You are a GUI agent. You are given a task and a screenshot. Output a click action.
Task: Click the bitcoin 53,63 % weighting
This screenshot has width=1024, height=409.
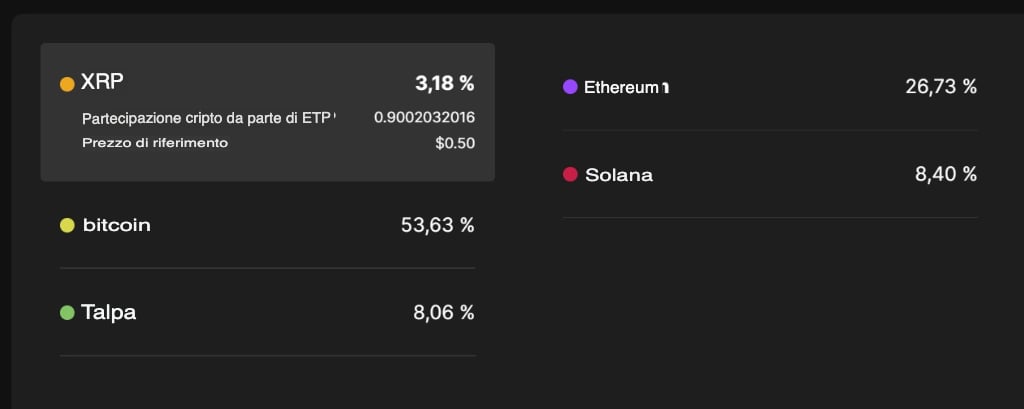pos(437,226)
